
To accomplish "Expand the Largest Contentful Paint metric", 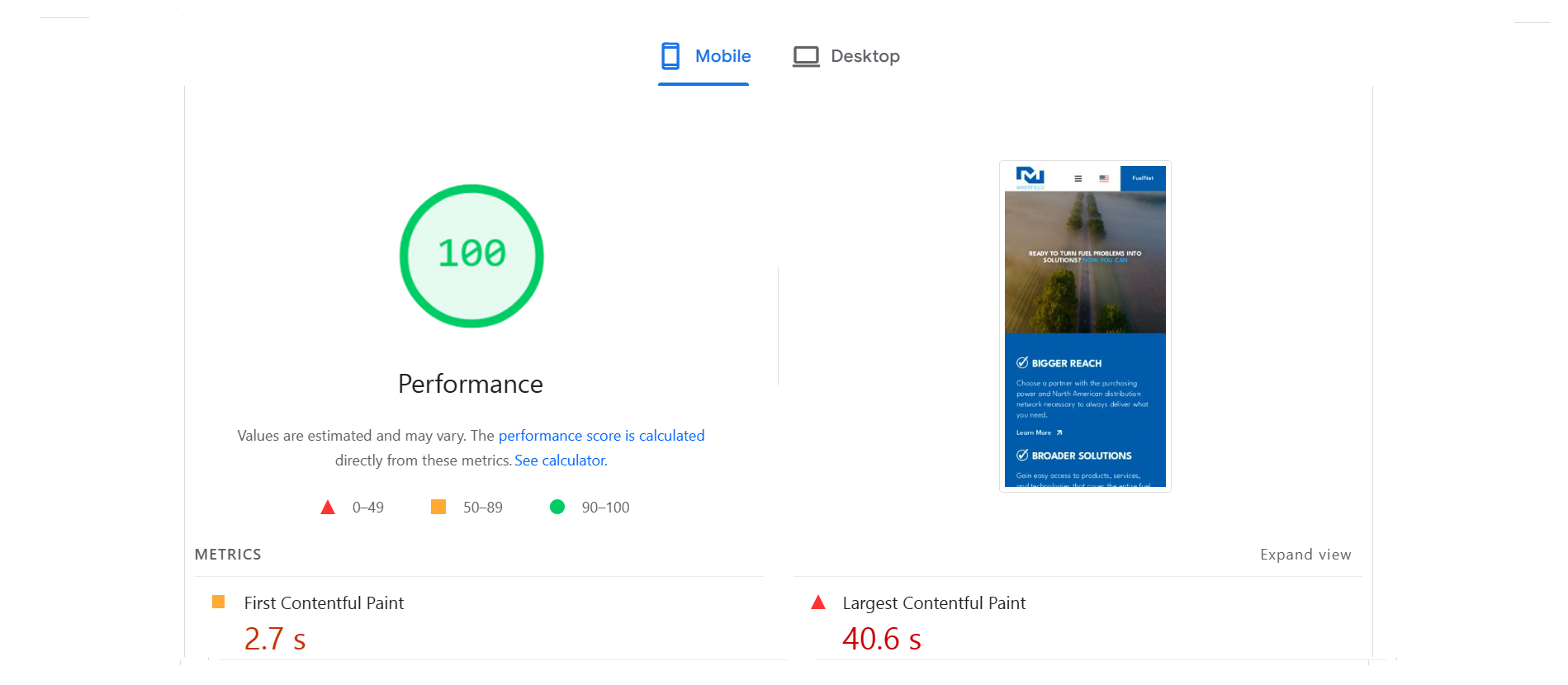I will click(x=934, y=603).
